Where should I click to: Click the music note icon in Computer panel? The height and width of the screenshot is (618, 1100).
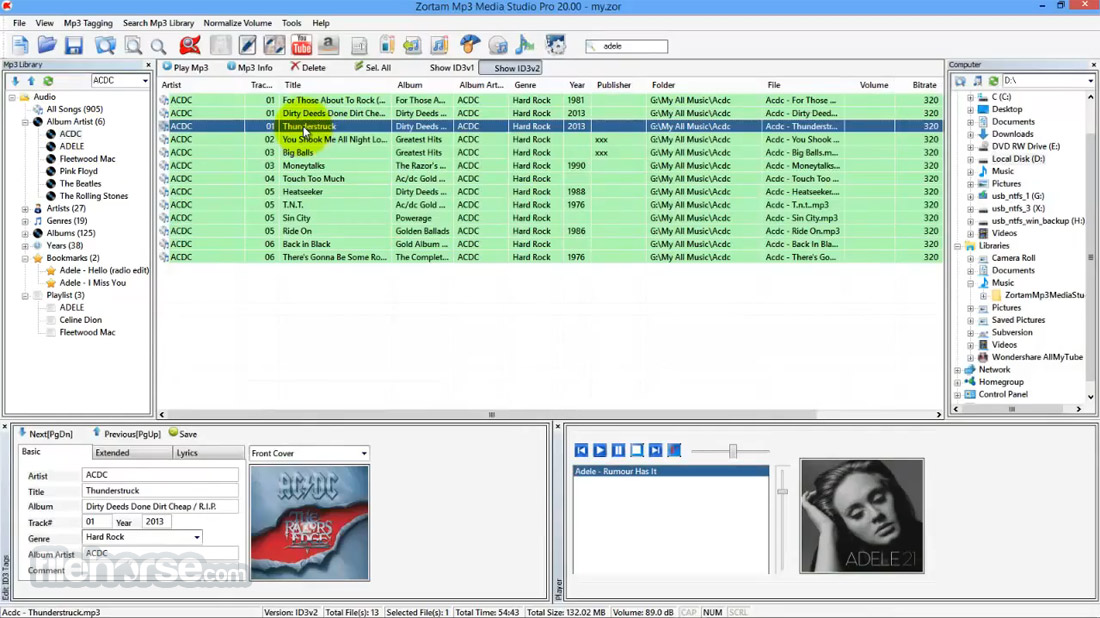pyautogui.click(x=977, y=81)
